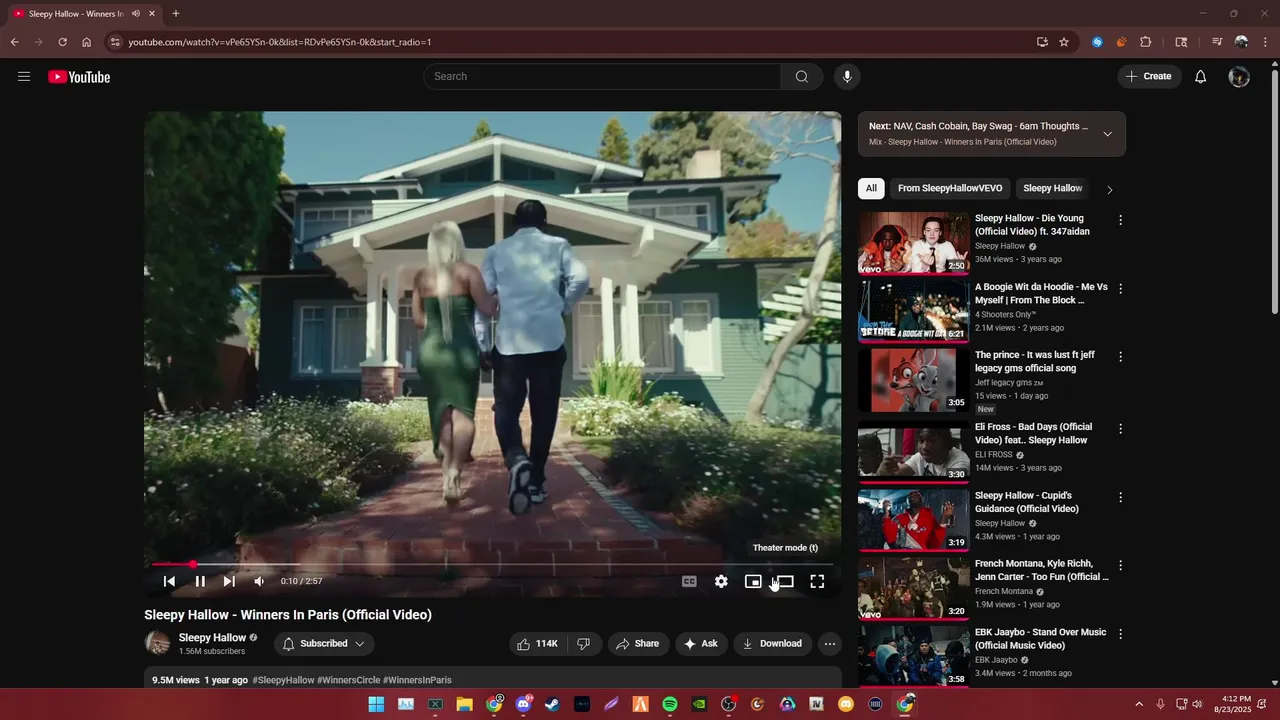Open the Chrome media controls icon
This screenshot has height=720, width=1280.
(1217, 42)
